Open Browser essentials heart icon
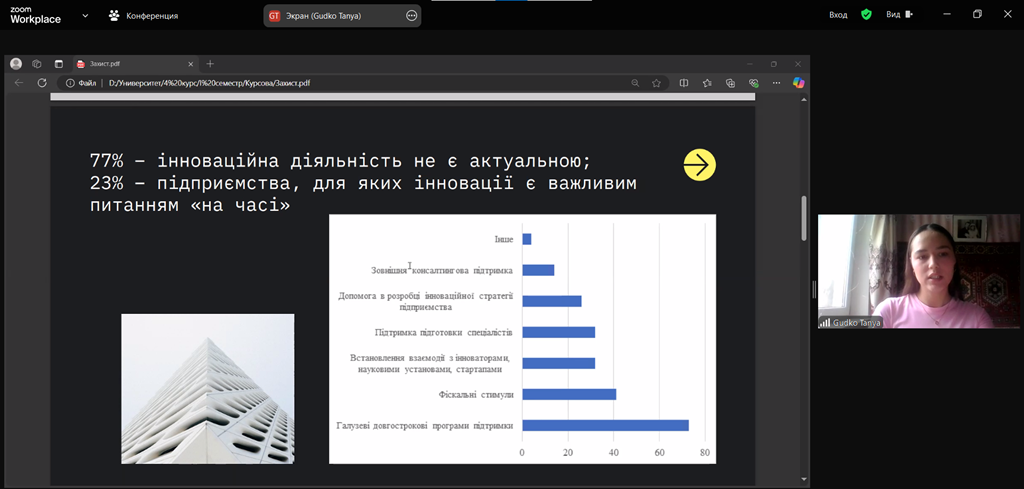The height and width of the screenshot is (489, 1024). click(x=753, y=83)
